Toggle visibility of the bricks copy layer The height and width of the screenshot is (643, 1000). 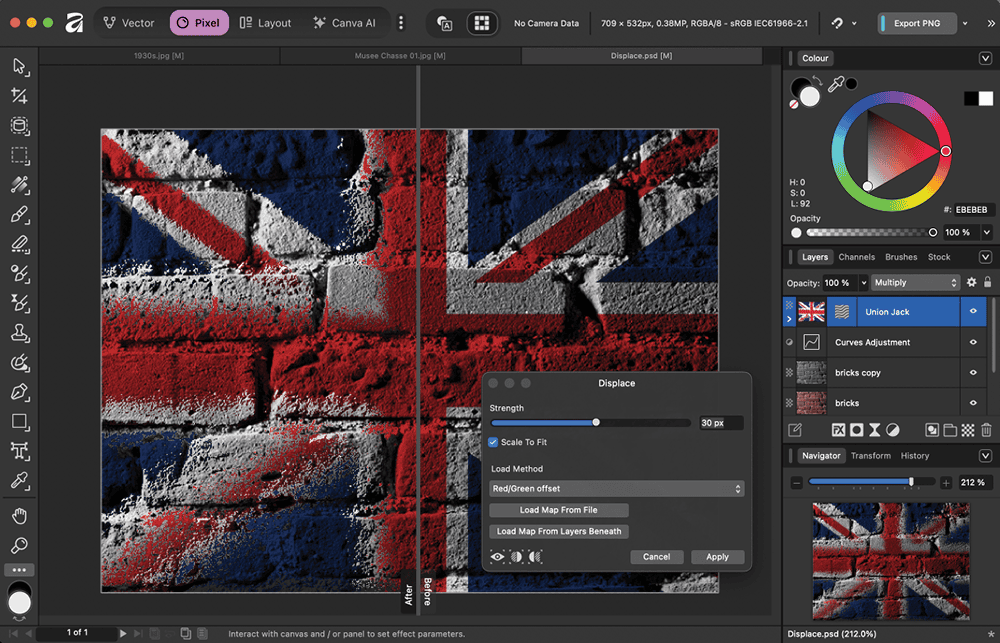tap(973, 373)
